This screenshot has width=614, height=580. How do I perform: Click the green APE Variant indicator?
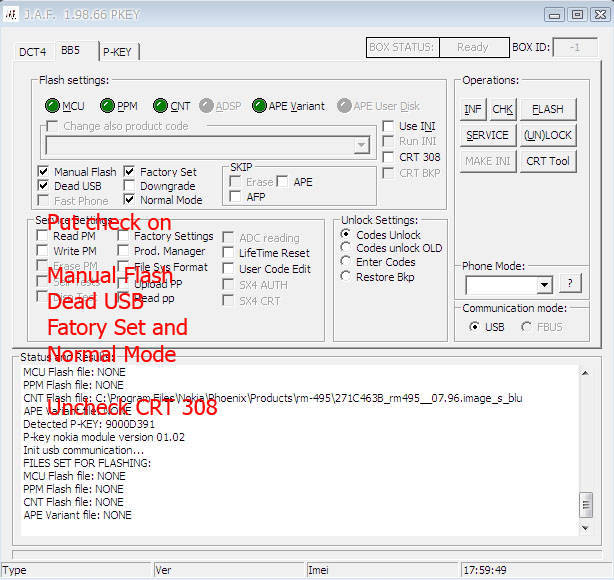click(259, 106)
